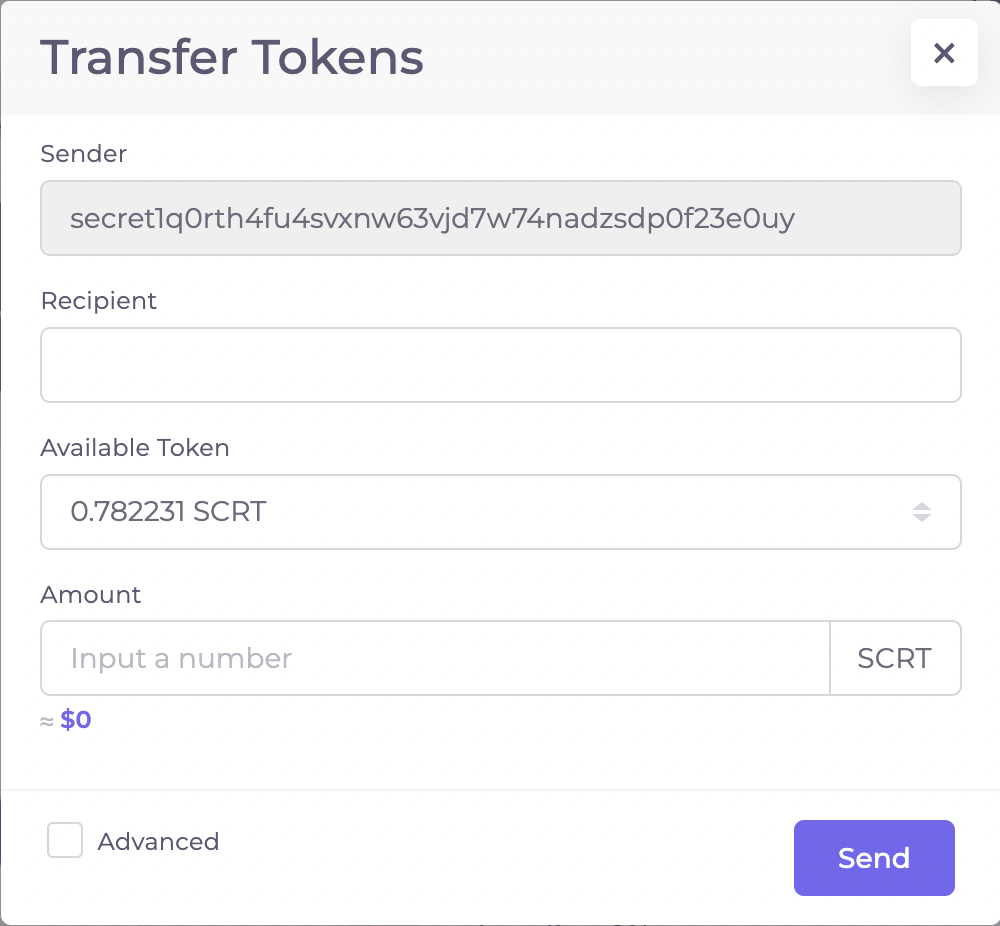Click the secret1q0rth… wallet address text
Image resolution: width=1000 pixels, height=926 pixels.
(x=432, y=218)
